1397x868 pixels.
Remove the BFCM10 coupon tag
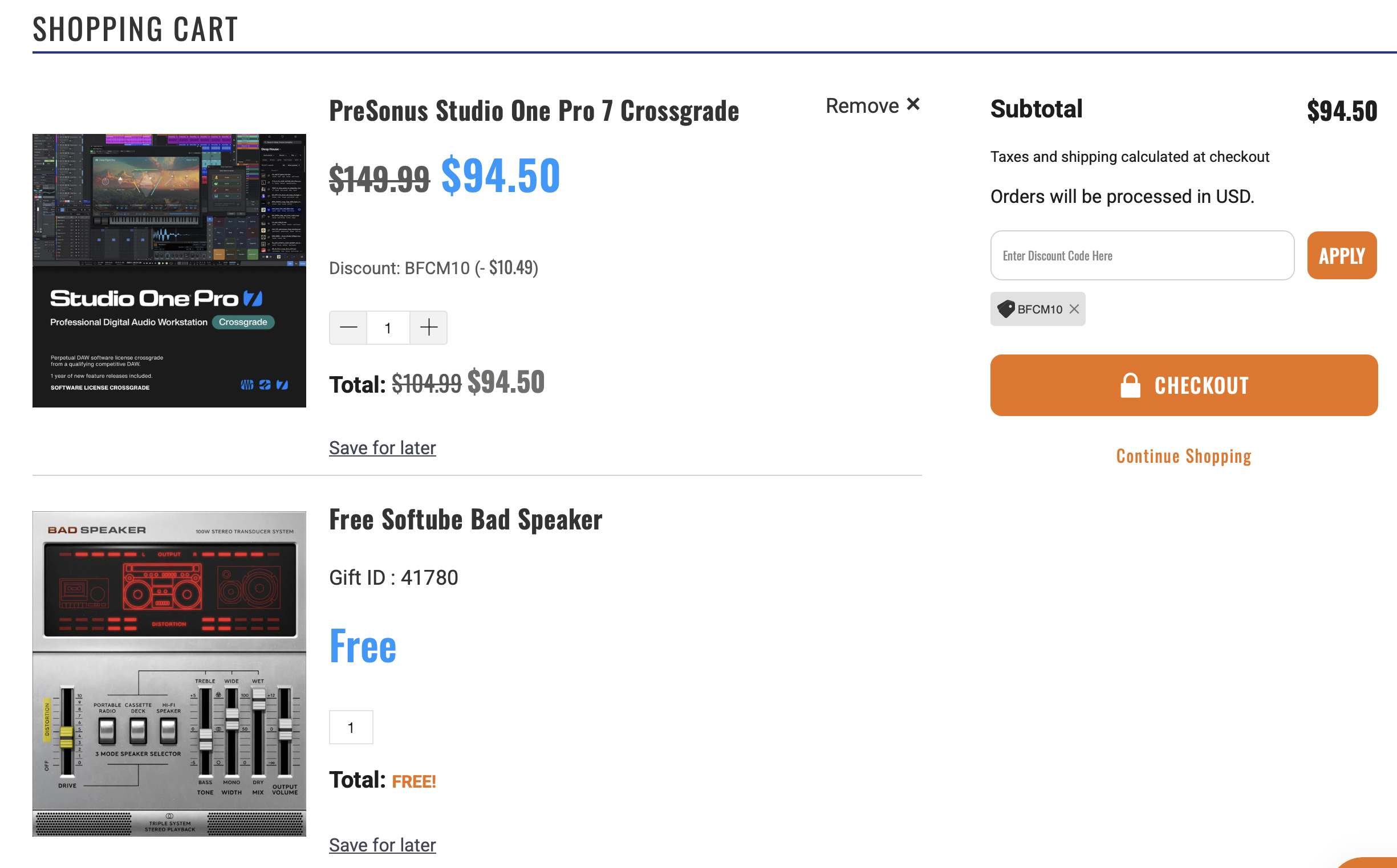[1074, 309]
